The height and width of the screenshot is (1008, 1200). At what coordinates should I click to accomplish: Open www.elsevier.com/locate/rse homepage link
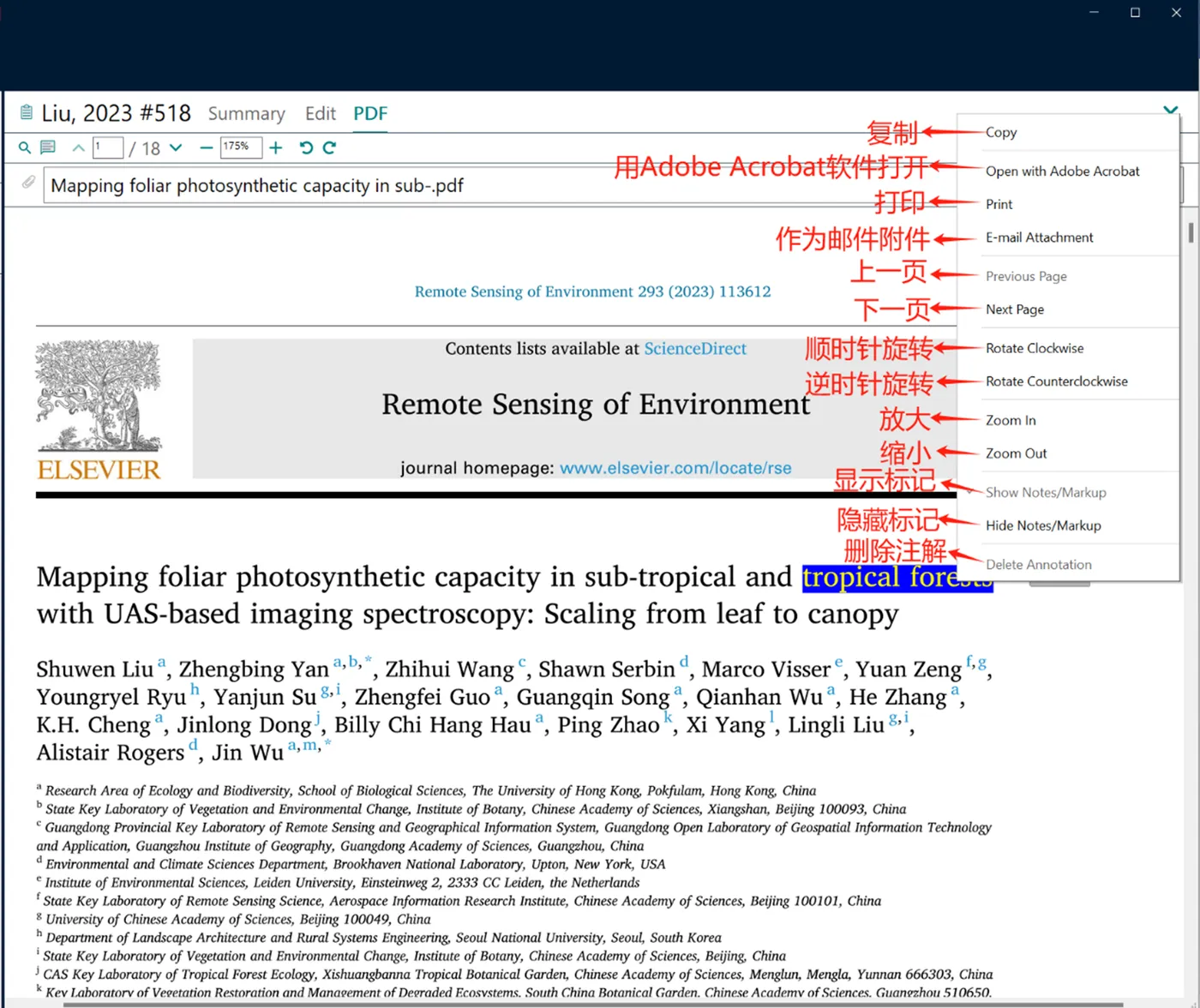[675, 468]
